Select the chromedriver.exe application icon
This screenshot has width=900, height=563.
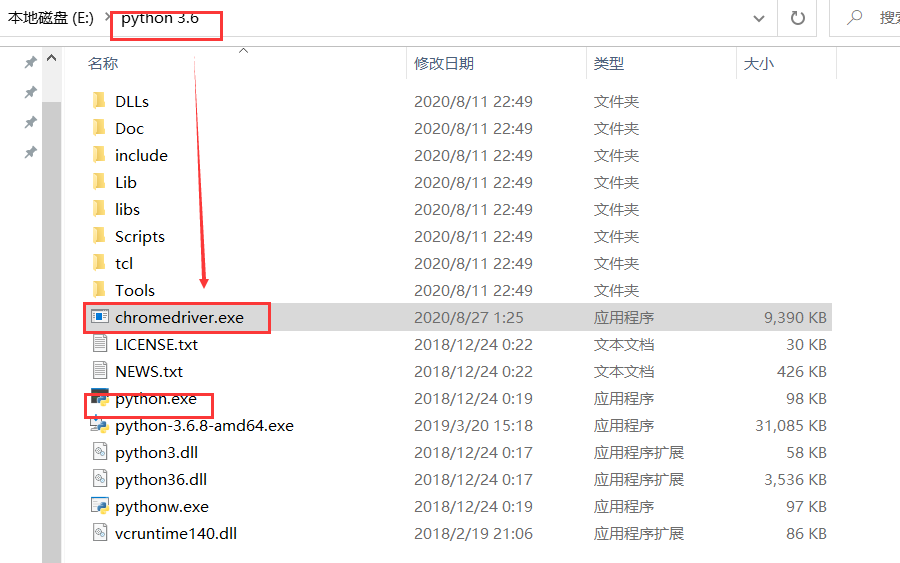click(100, 317)
